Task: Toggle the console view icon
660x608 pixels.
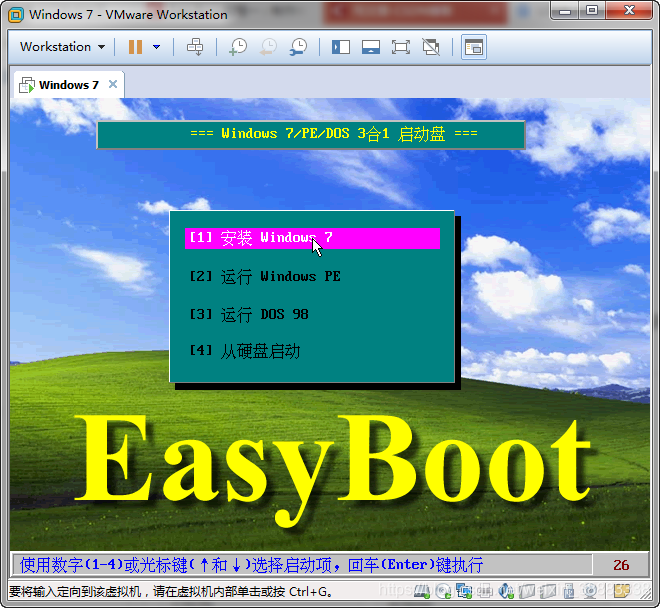Action: tap(474, 47)
